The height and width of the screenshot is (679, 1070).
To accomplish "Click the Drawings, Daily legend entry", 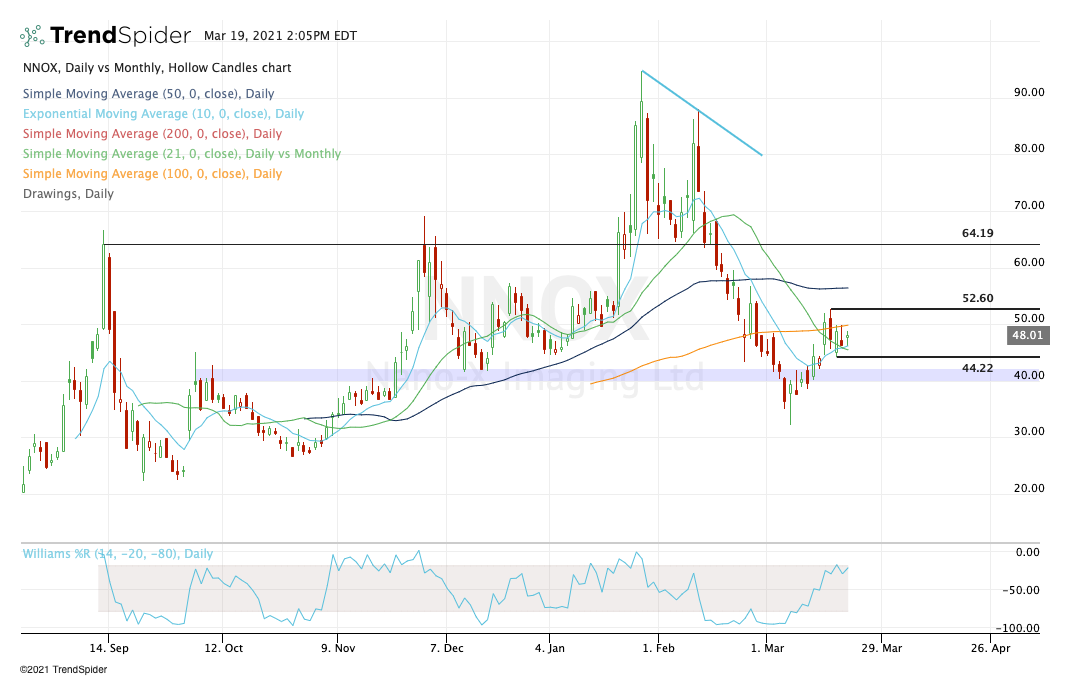I will (68, 193).
